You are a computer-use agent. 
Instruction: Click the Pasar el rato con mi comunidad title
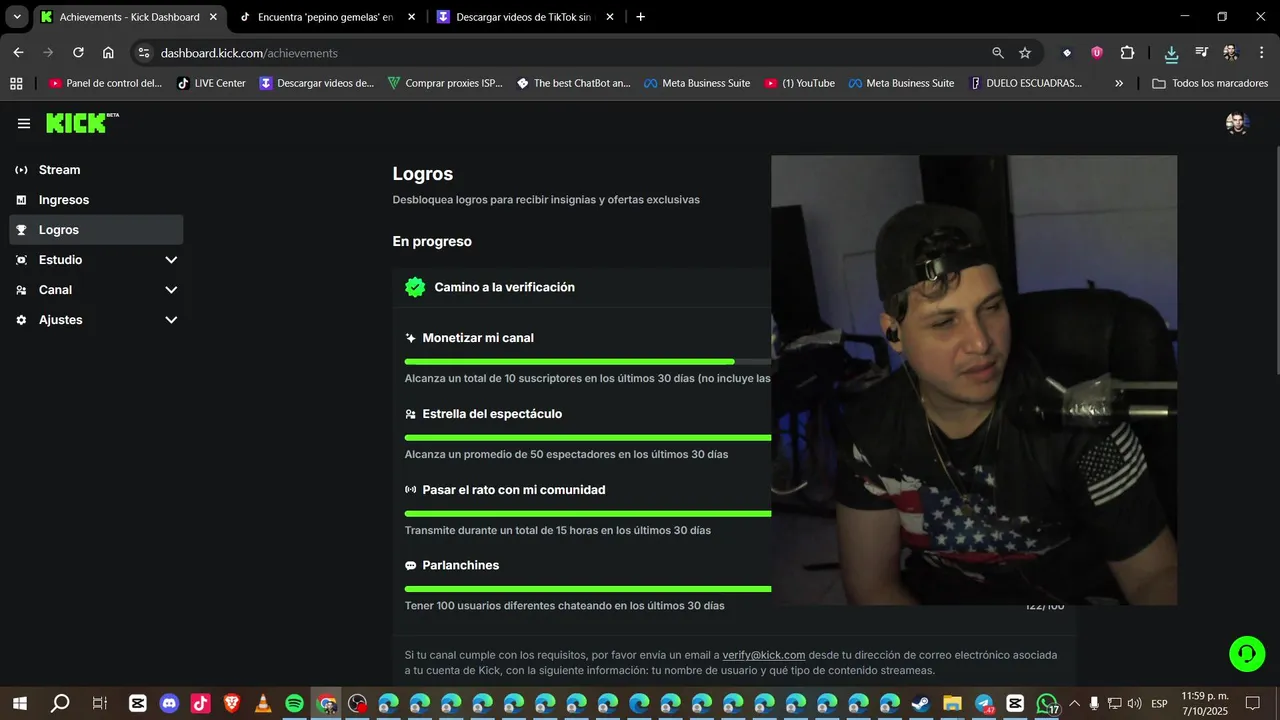514,490
